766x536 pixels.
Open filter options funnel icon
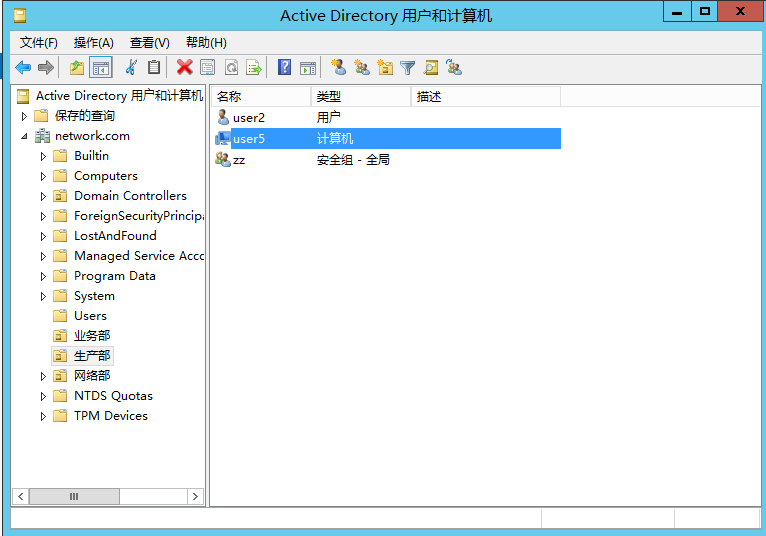407,68
